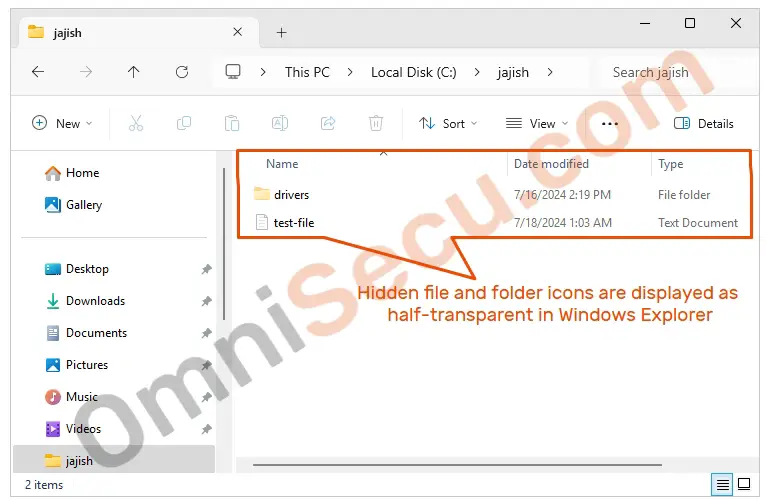Expand chevron after This PC
Screen dimensions: 766x503
(350, 72)
